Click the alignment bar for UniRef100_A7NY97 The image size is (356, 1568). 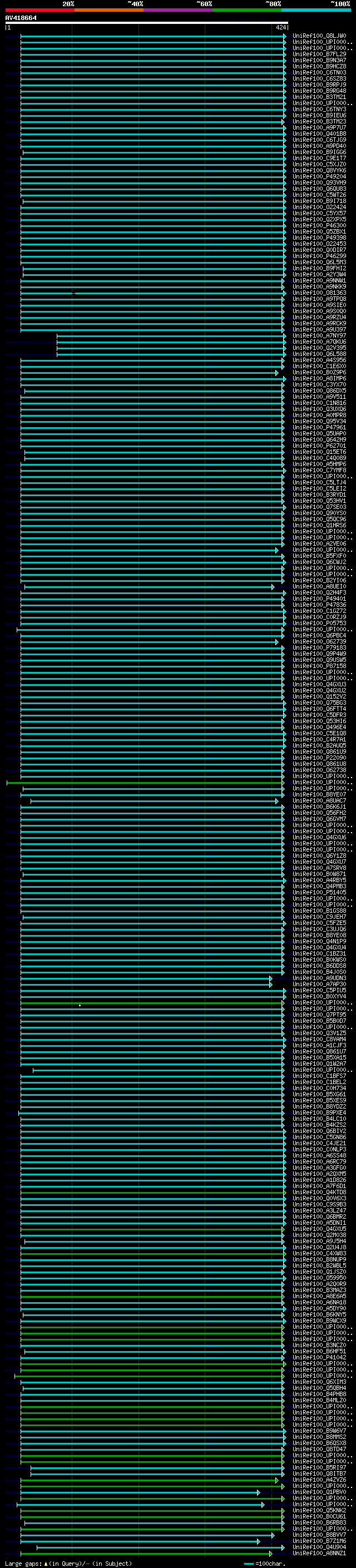(x=171, y=336)
